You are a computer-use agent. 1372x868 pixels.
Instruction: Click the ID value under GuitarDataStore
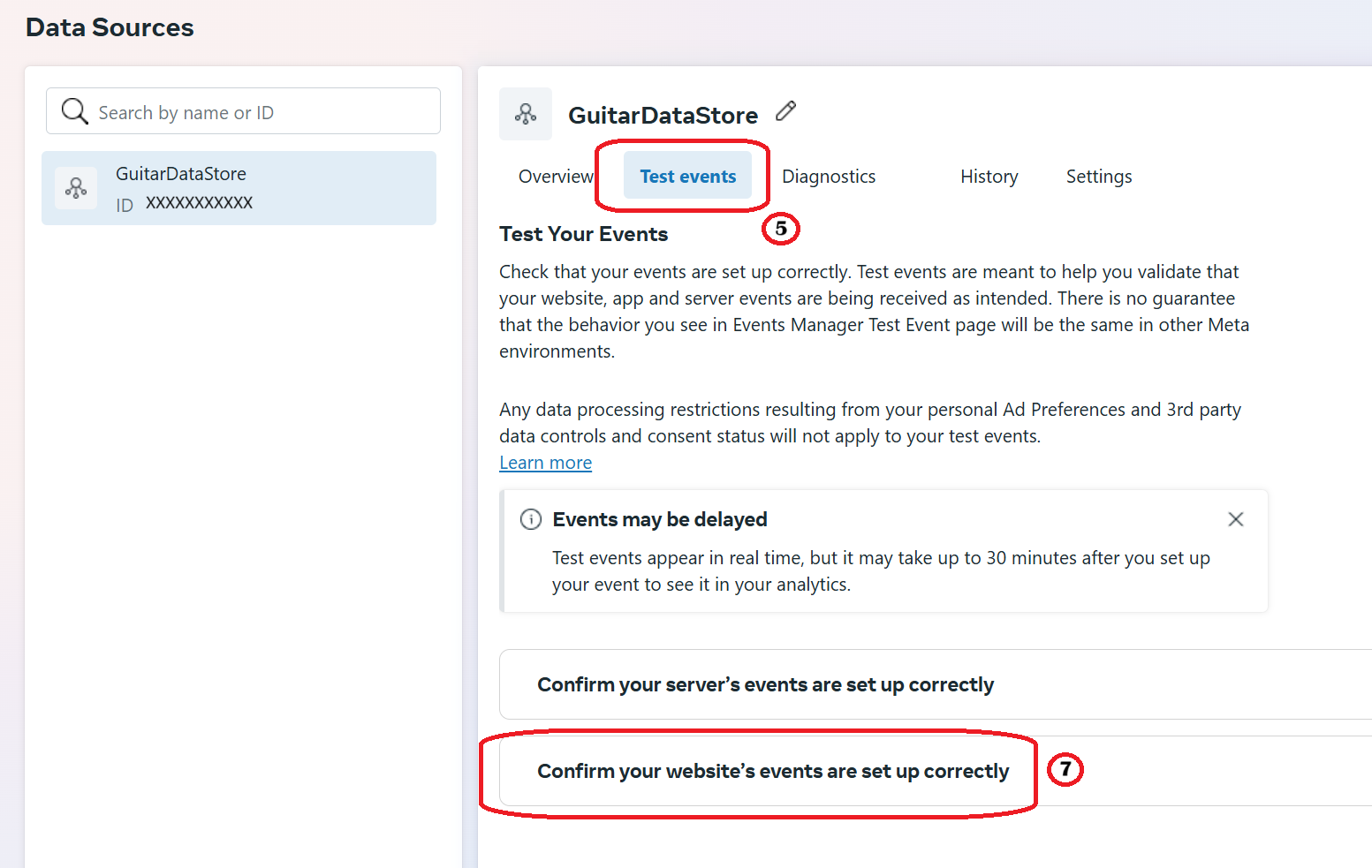[199, 203]
